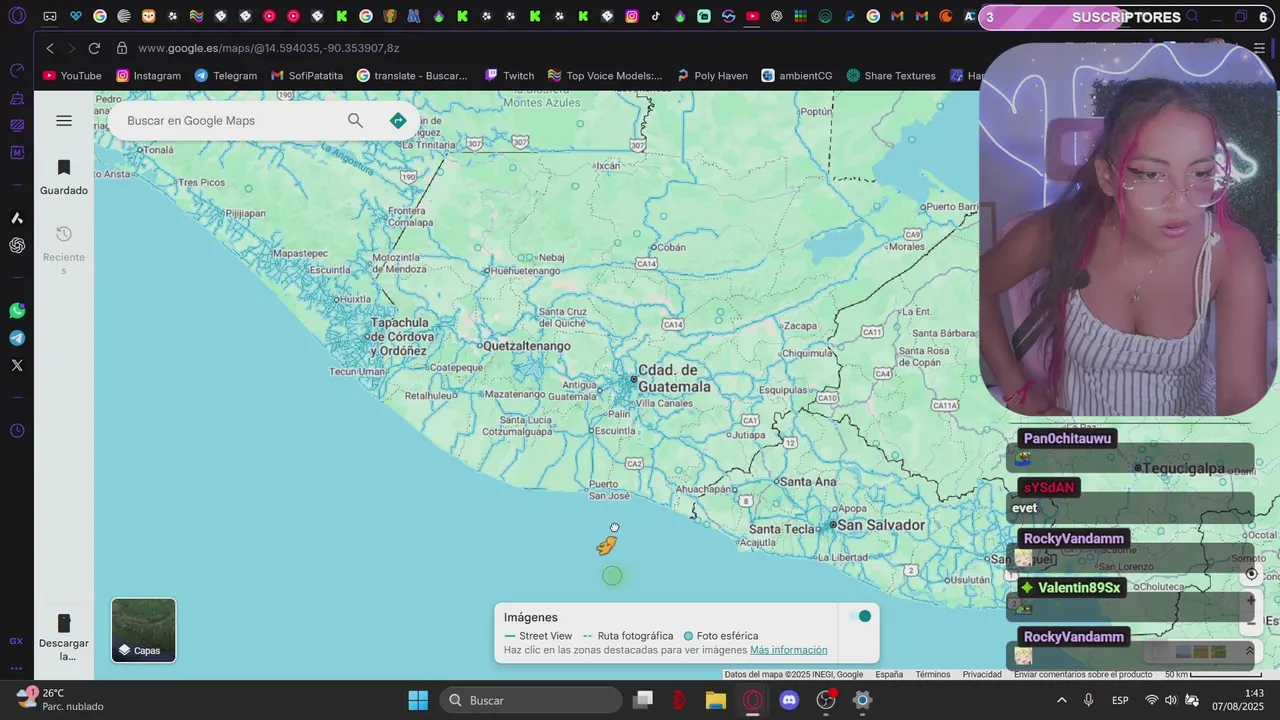Open sidebar three-dots more options
The height and width of the screenshot is (720, 1280).
point(17,668)
